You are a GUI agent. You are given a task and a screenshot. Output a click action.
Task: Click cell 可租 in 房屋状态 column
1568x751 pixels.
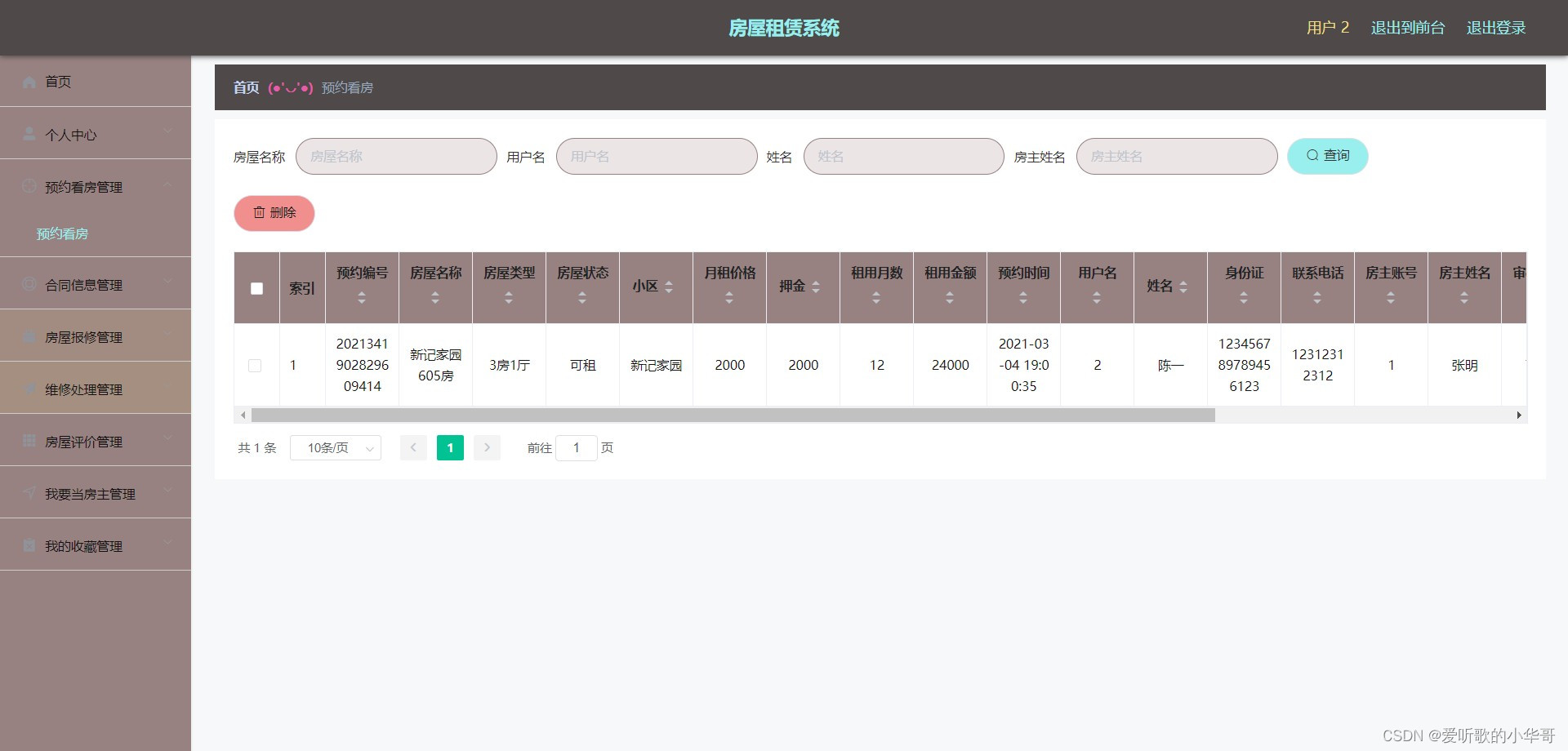[x=582, y=365]
